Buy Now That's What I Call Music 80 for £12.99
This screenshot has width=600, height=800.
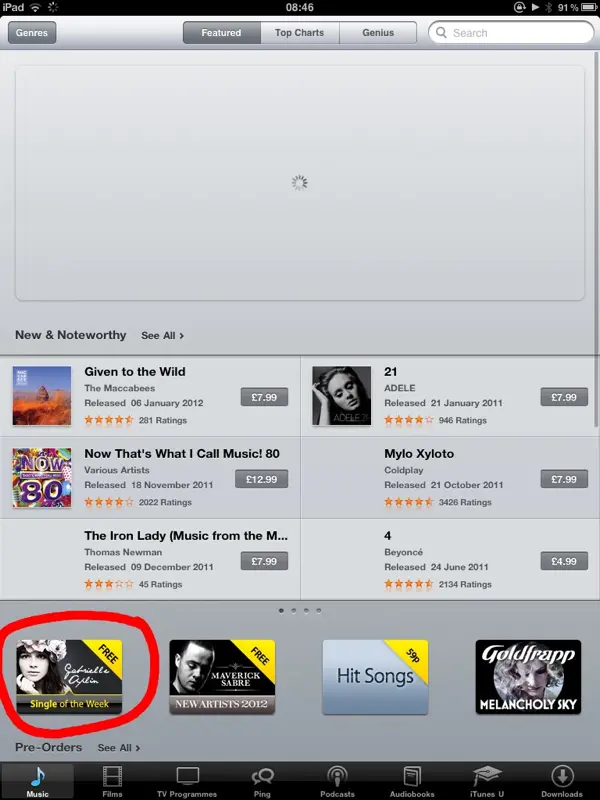tap(262, 479)
